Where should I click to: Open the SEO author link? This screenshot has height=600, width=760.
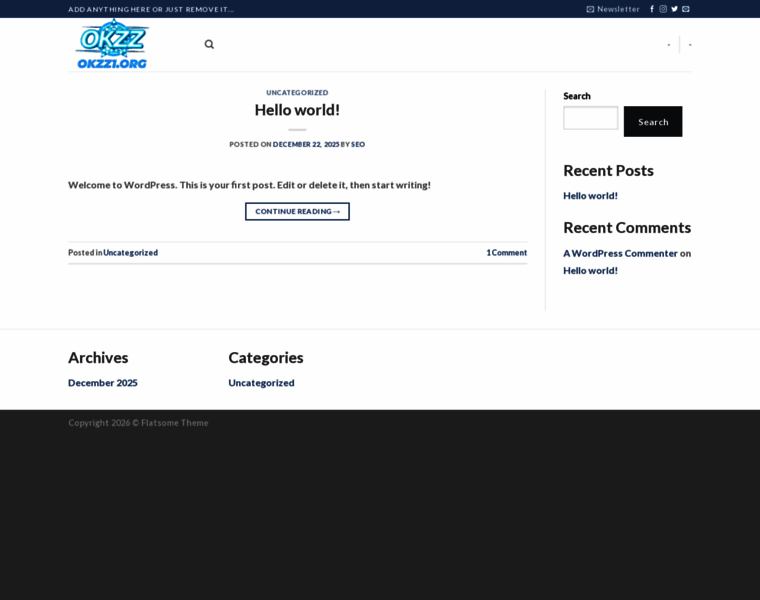point(358,144)
